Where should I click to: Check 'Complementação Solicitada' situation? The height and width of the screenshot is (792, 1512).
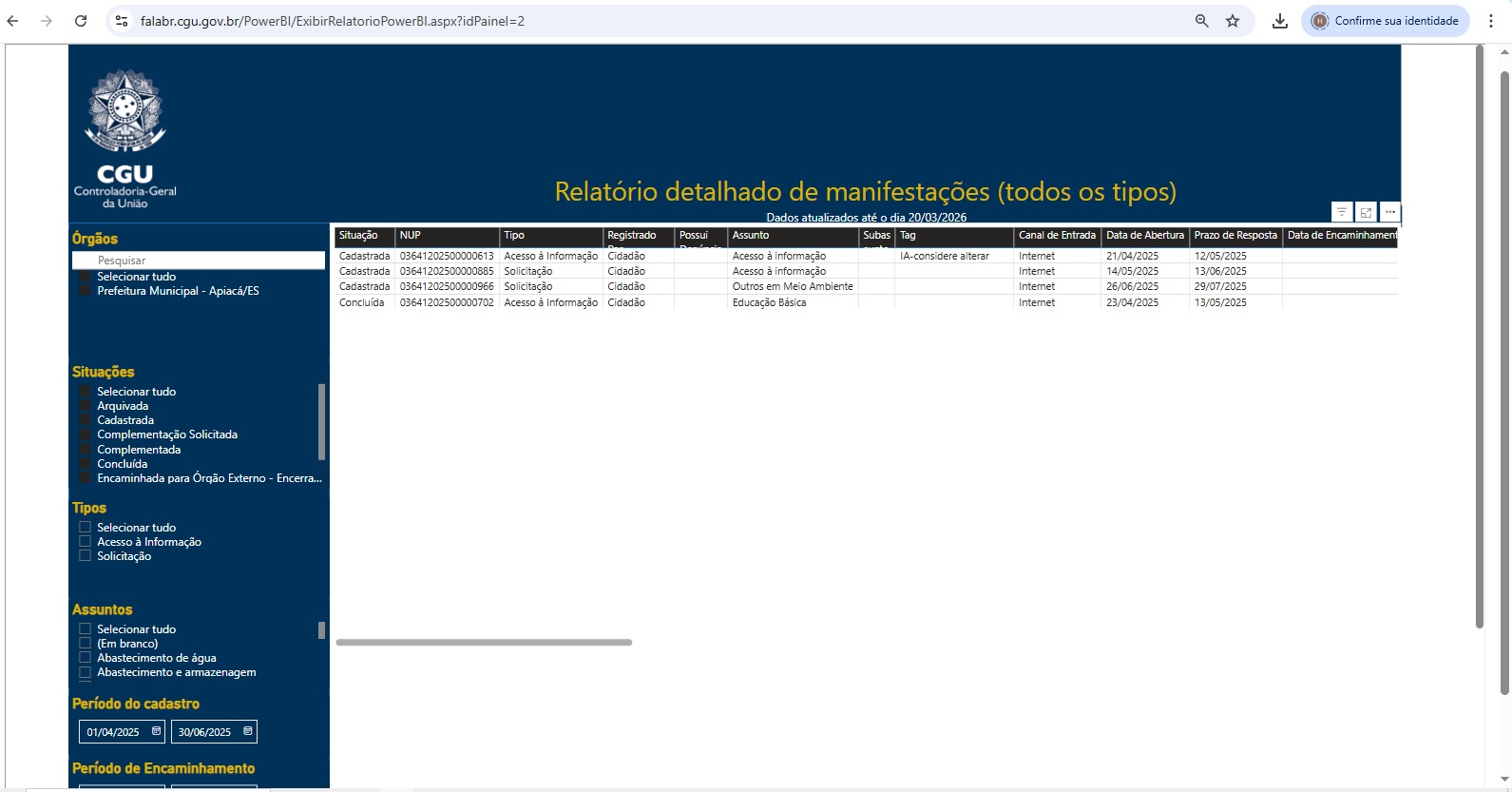coord(86,435)
